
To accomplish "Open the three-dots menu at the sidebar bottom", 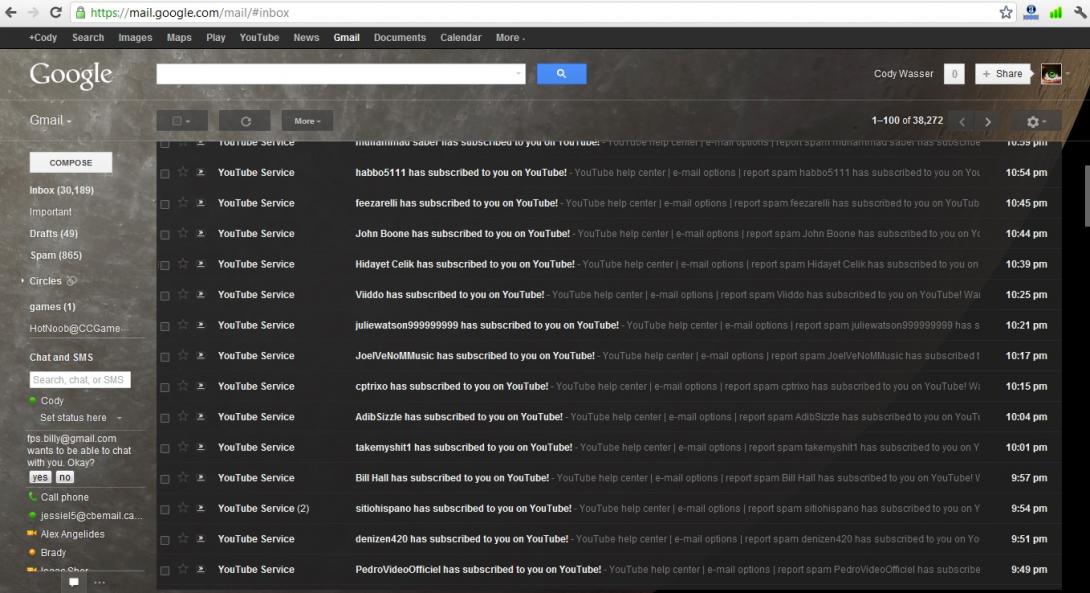I will click(x=99, y=582).
